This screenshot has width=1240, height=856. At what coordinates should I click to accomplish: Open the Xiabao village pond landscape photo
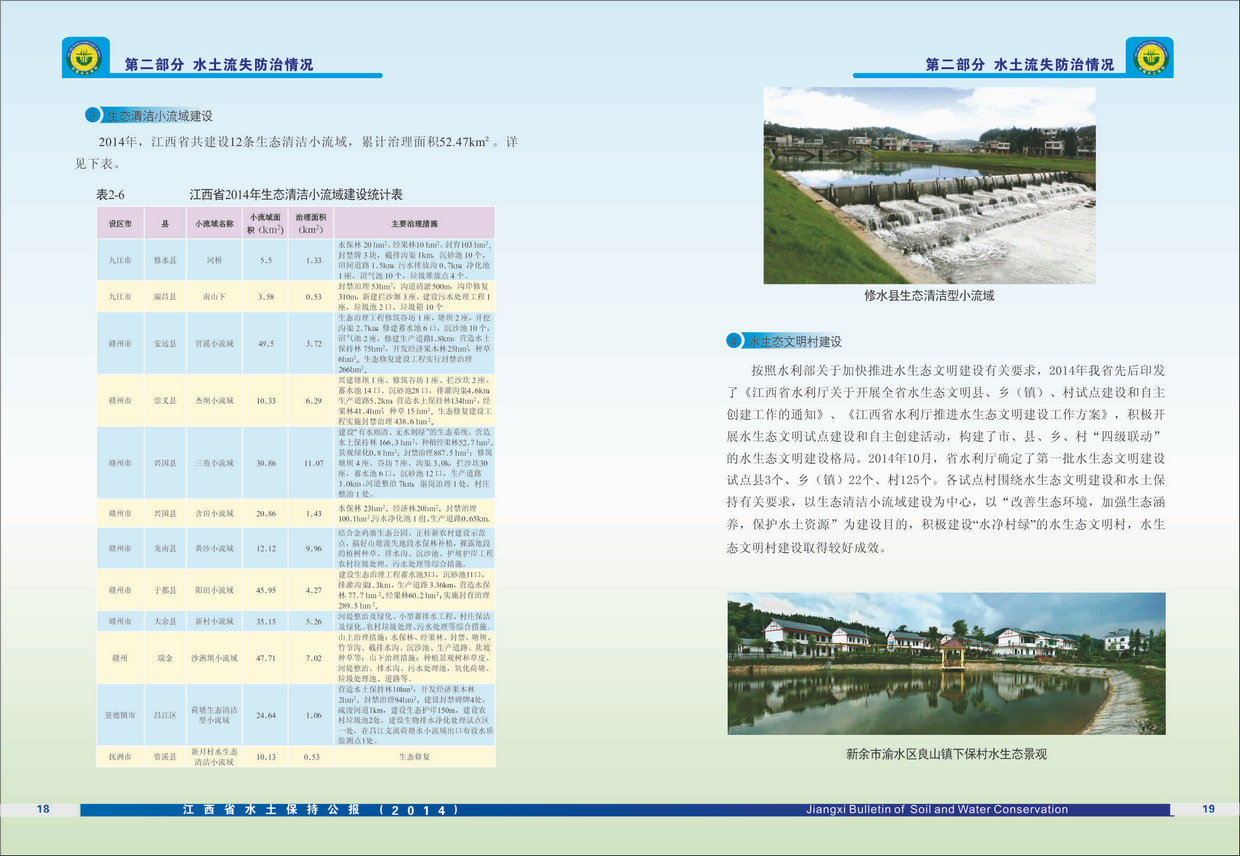(946, 663)
